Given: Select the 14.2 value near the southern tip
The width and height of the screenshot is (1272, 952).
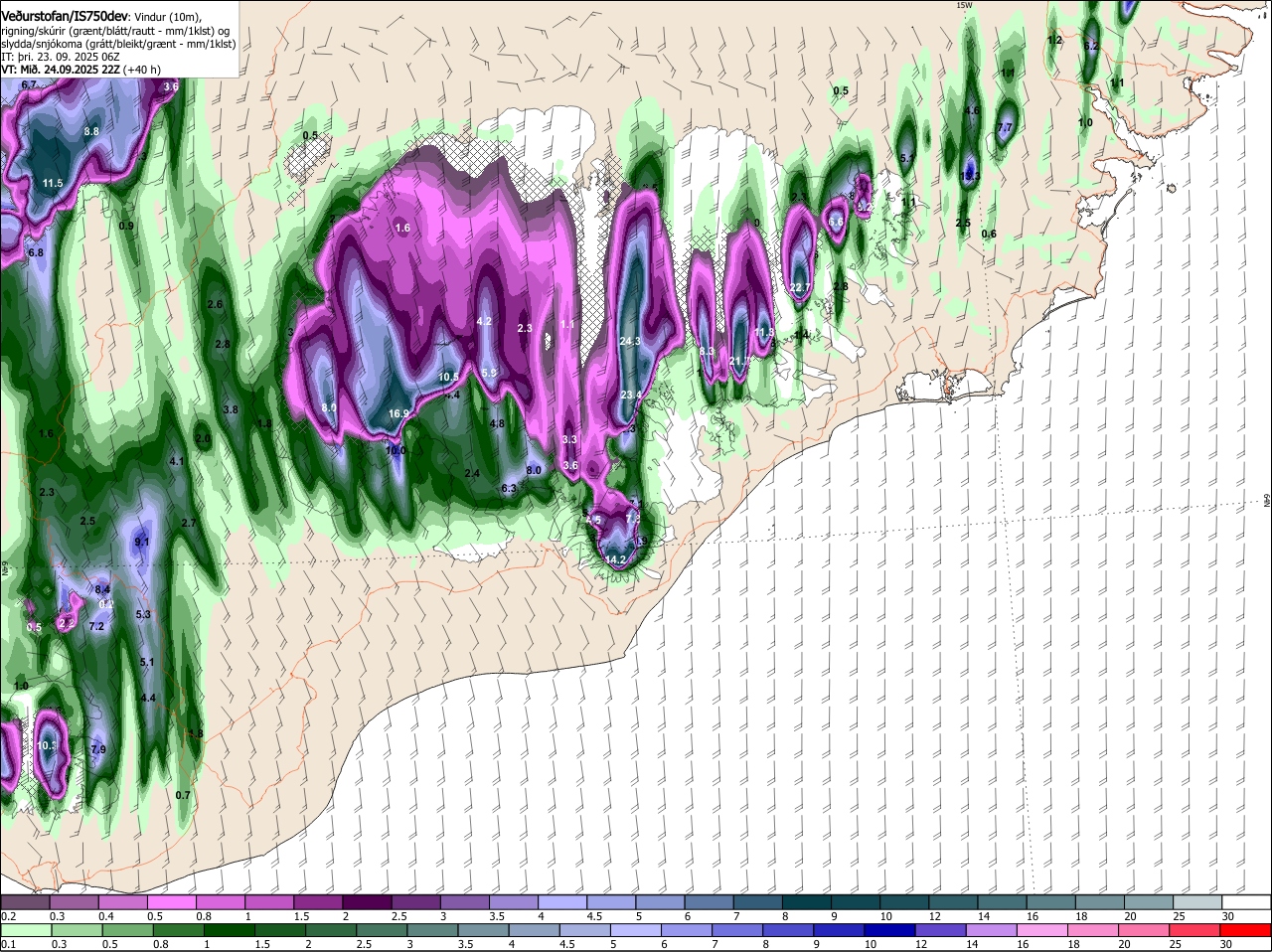Looking at the screenshot, I should click(x=616, y=559).
